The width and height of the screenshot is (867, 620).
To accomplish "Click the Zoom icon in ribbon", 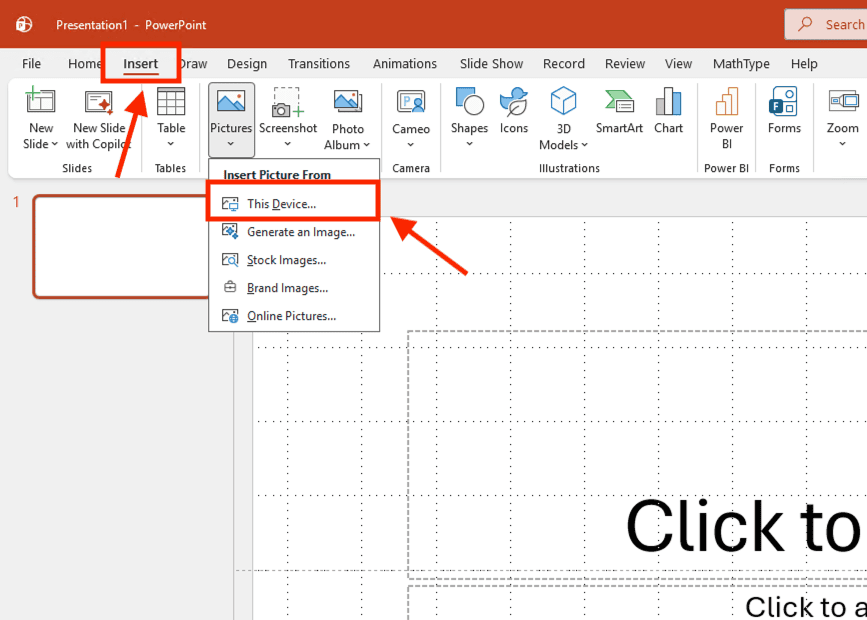I will coord(843,102).
